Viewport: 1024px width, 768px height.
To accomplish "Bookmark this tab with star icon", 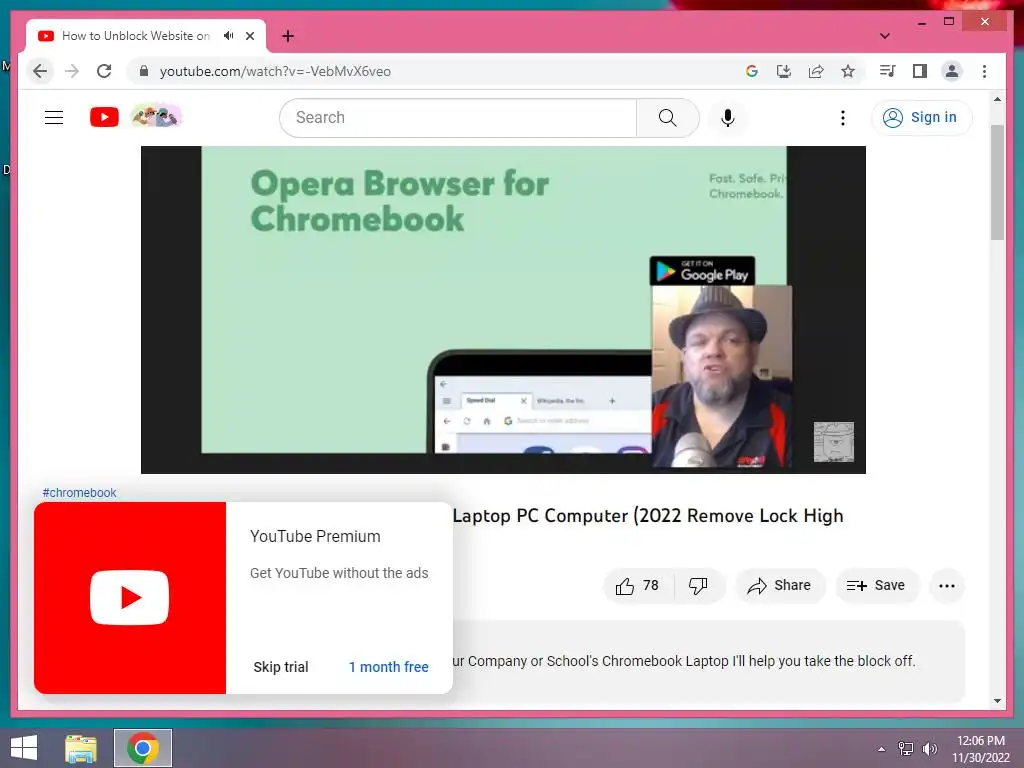I will 848,71.
